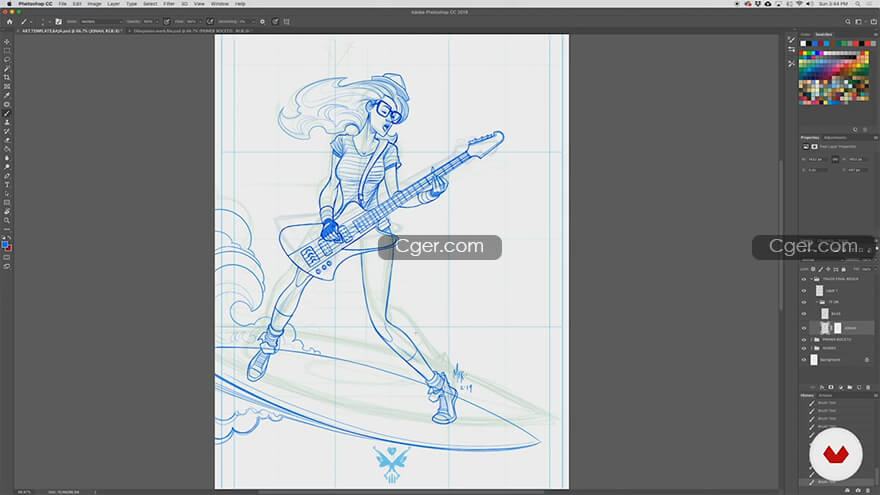
Task: Select the Rectangular Marquee tool
Action: coord(7,51)
